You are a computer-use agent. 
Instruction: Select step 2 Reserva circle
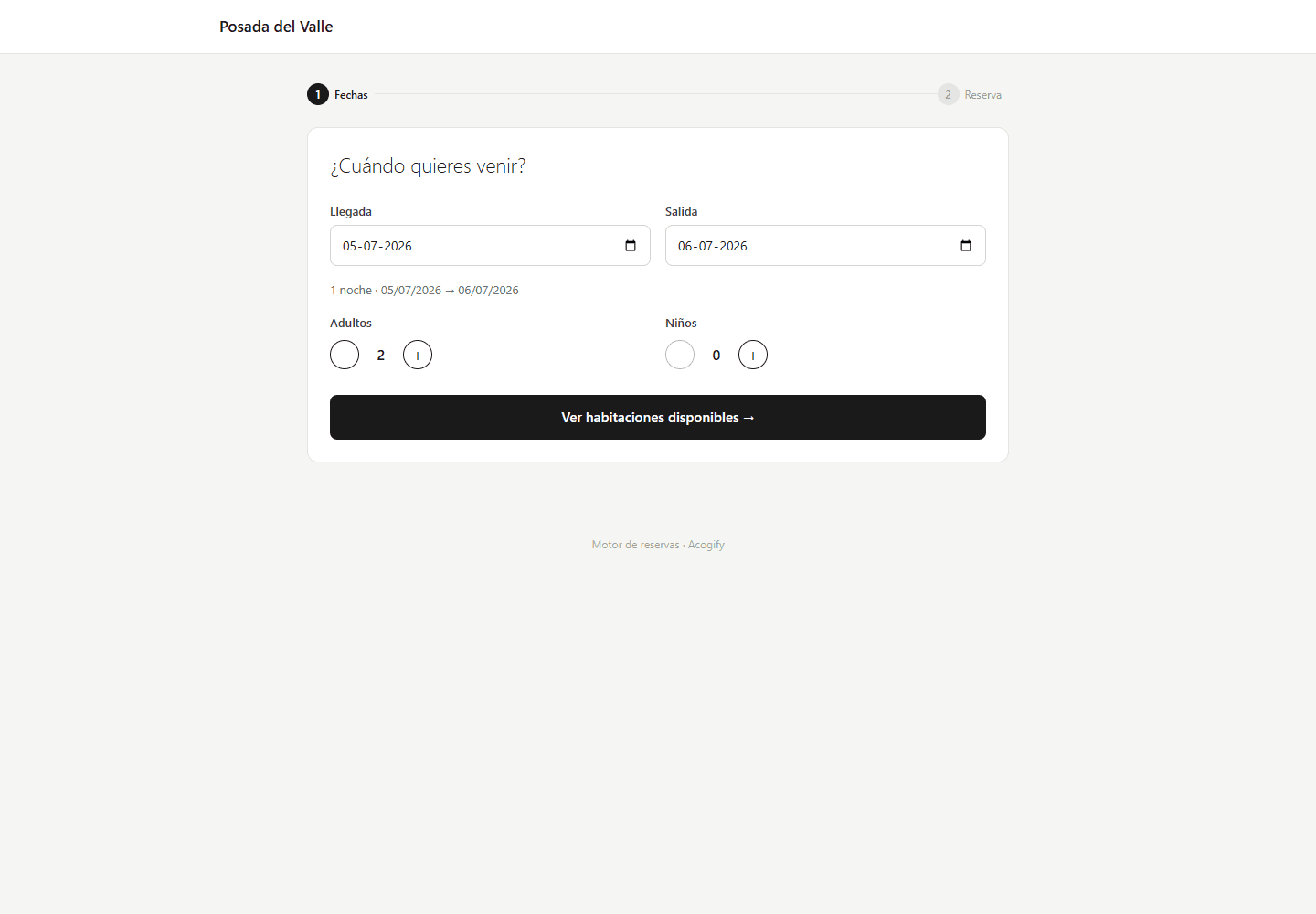click(x=949, y=94)
